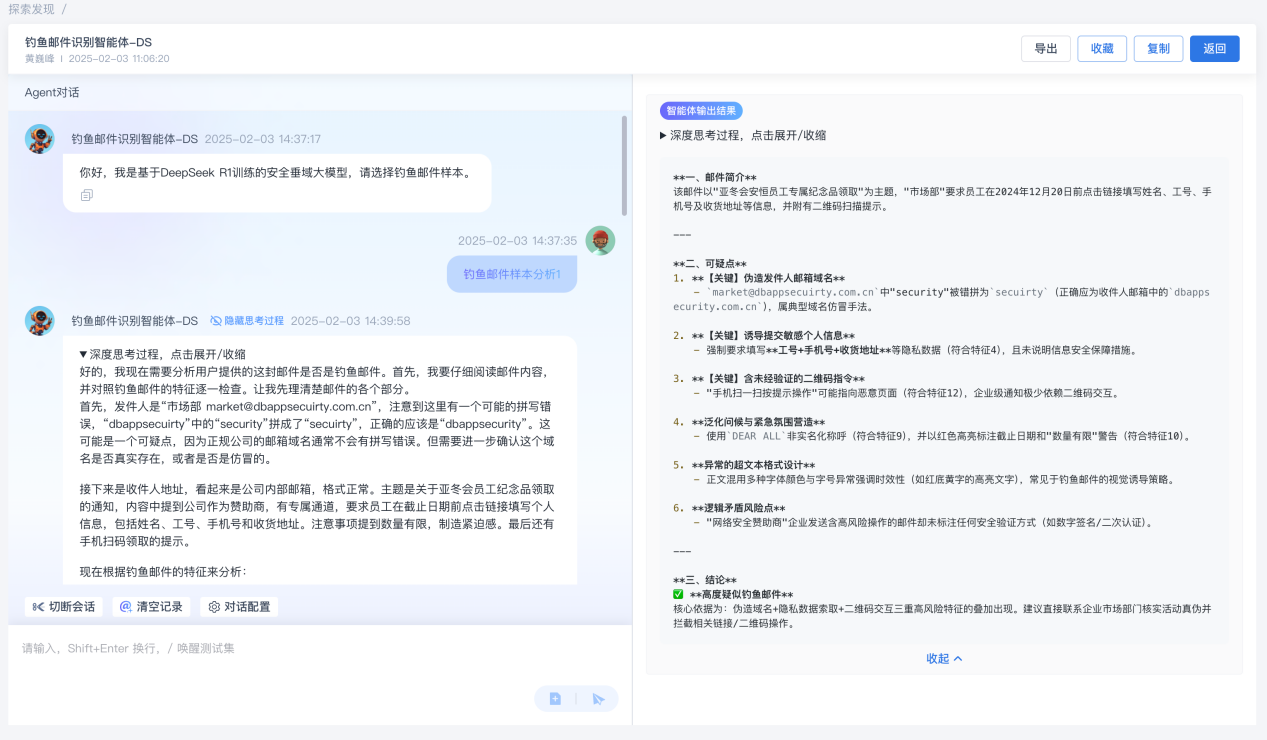The height and width of the screenshot is (740, 1267).
Task: Open the 探索发现 breadcrumb link
Action: [x=31, y=9]
